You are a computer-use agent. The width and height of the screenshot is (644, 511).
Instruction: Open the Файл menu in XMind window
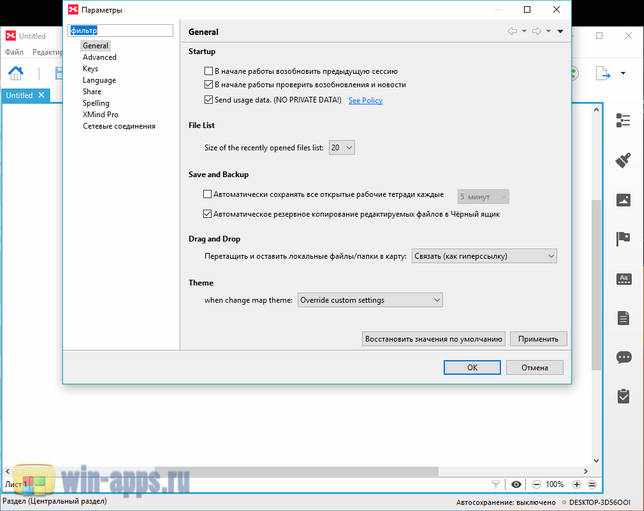tap(14, 52)
